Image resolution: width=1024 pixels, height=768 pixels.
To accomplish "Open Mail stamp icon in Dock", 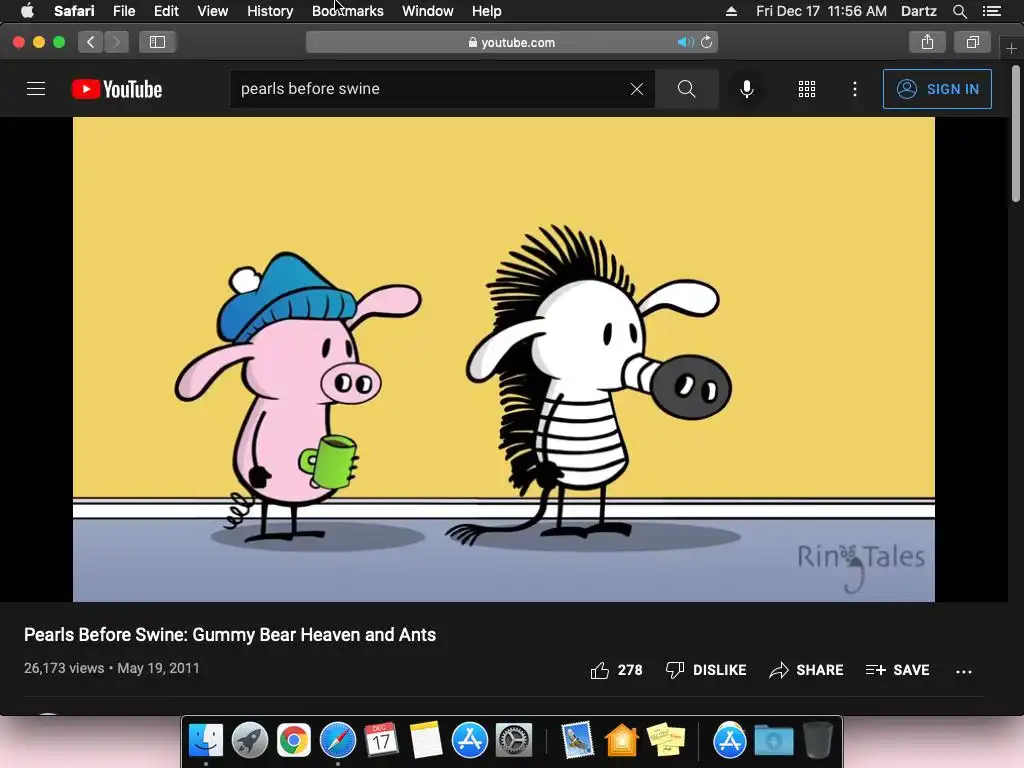I will point(577,741).
